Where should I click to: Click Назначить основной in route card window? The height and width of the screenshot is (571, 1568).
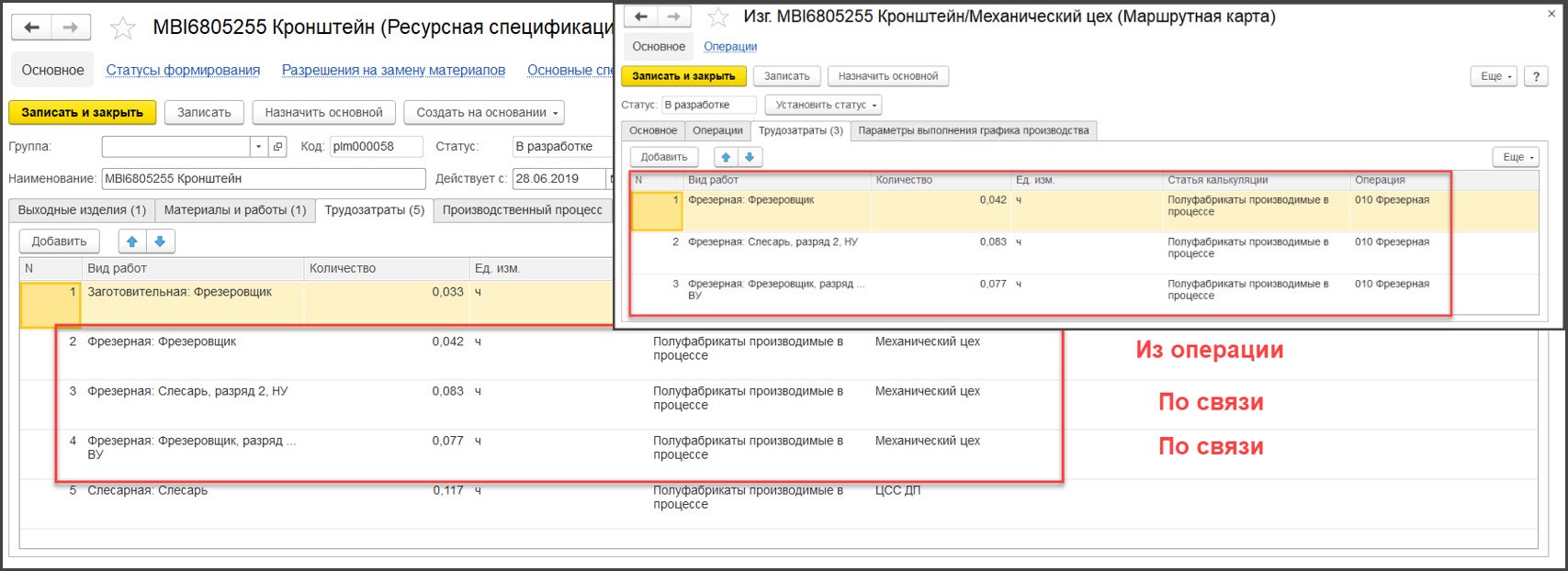point(887,76)
